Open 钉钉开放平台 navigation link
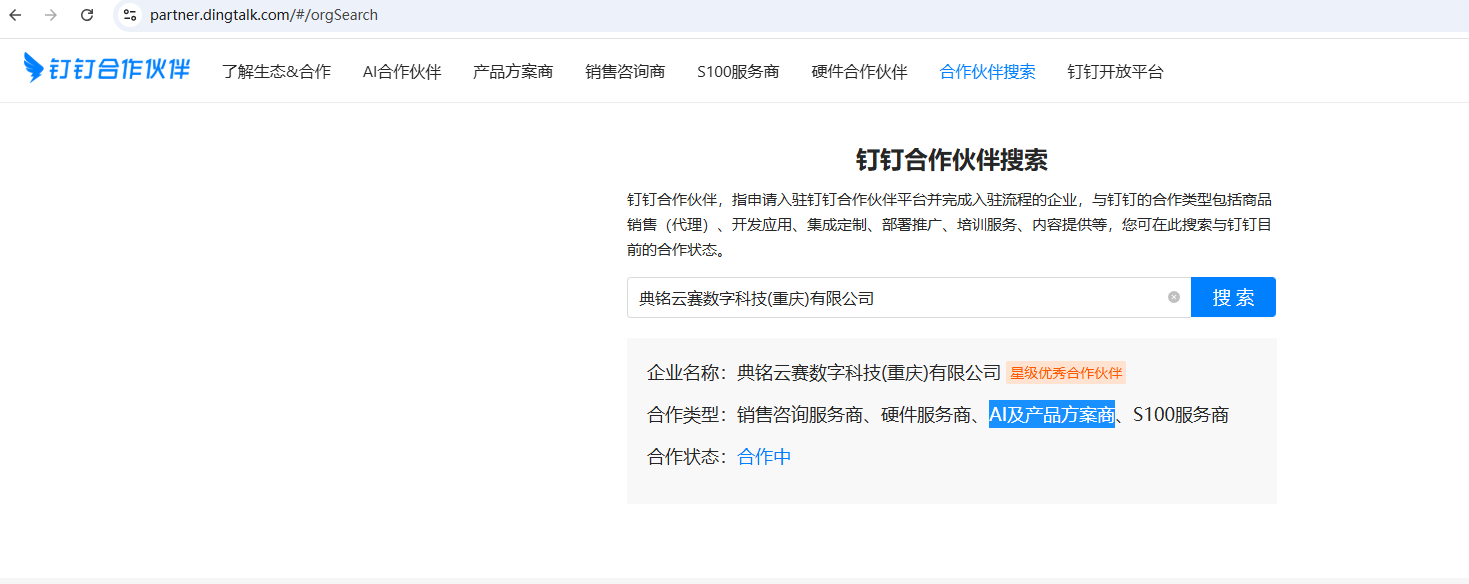 point(1115,72)
